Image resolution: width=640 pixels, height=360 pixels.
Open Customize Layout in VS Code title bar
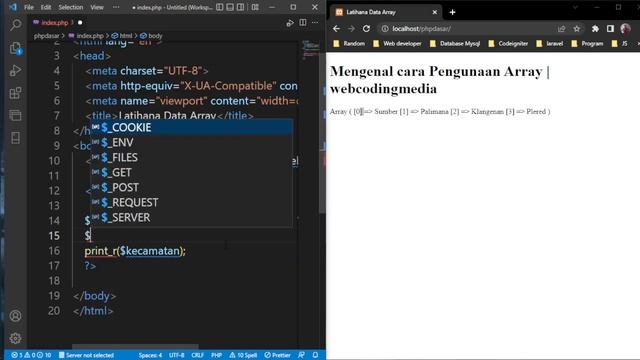point(255,7)
